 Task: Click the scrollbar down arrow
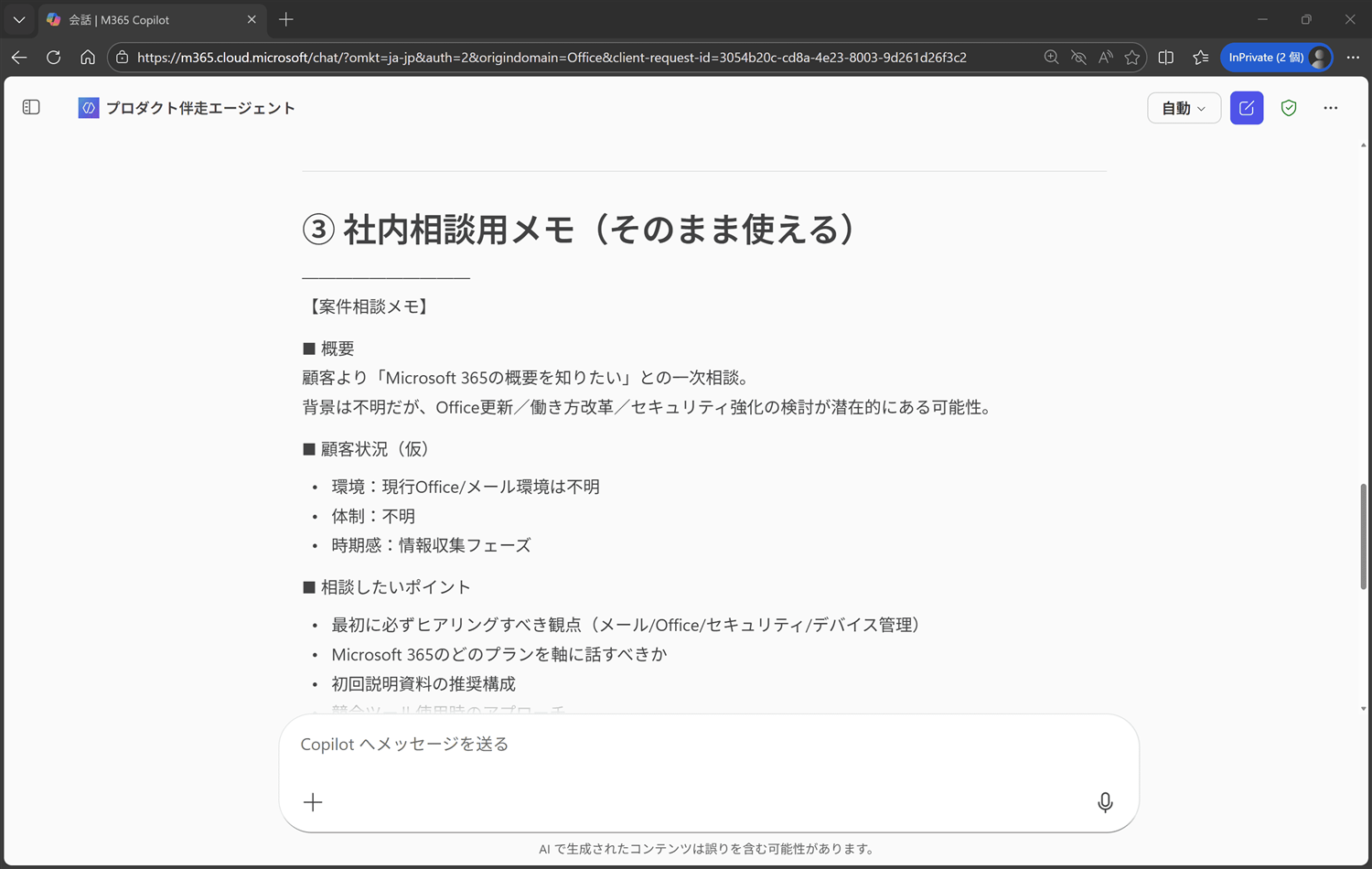1363,708
